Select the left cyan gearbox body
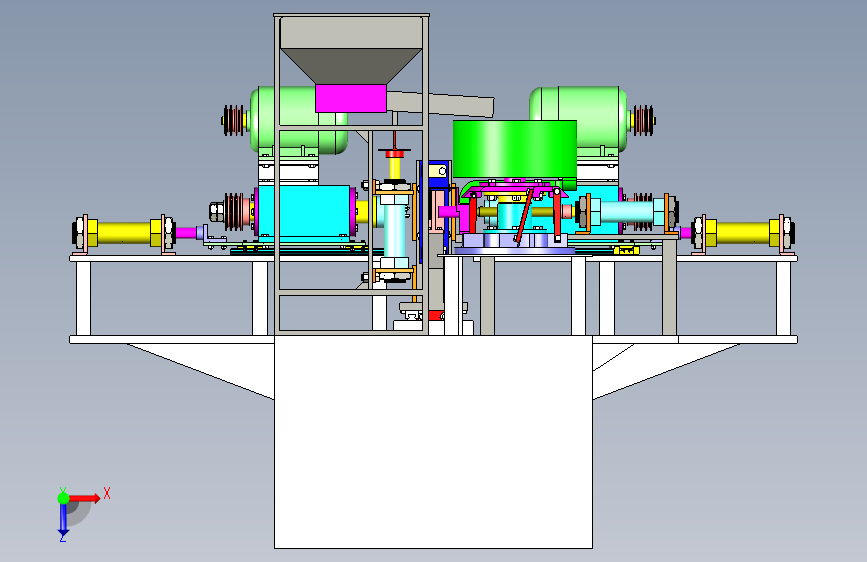867x562 pixels. 304,212
